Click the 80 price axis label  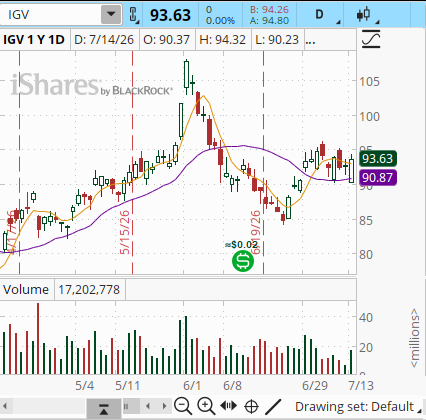366,255
